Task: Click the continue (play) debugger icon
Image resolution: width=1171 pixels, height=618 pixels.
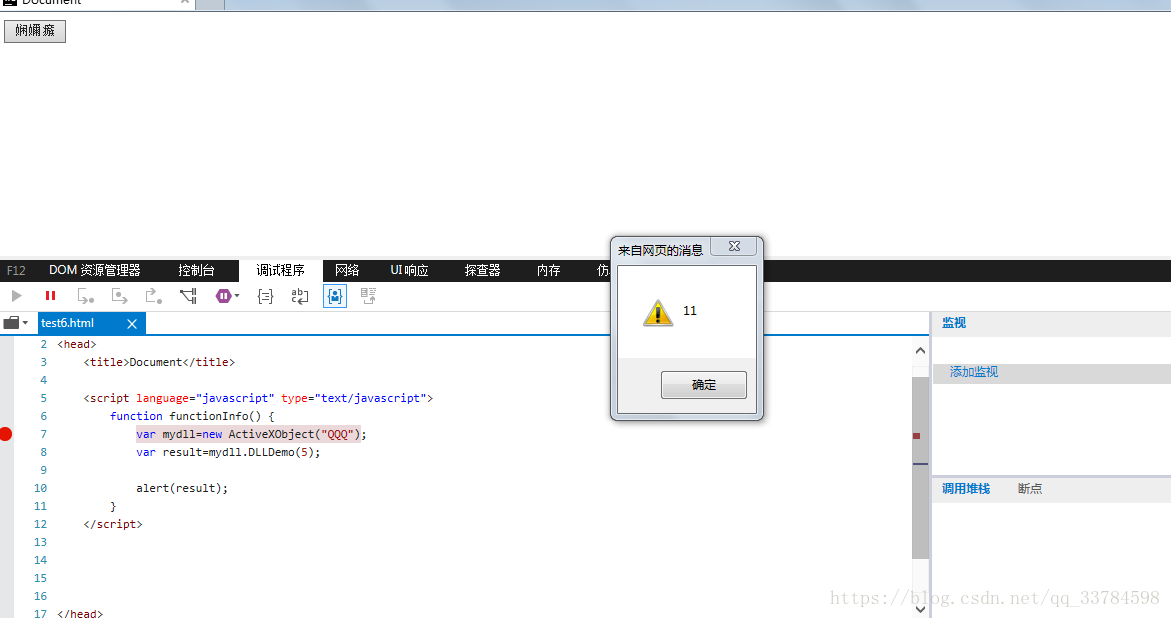Action: click(16, 296)
